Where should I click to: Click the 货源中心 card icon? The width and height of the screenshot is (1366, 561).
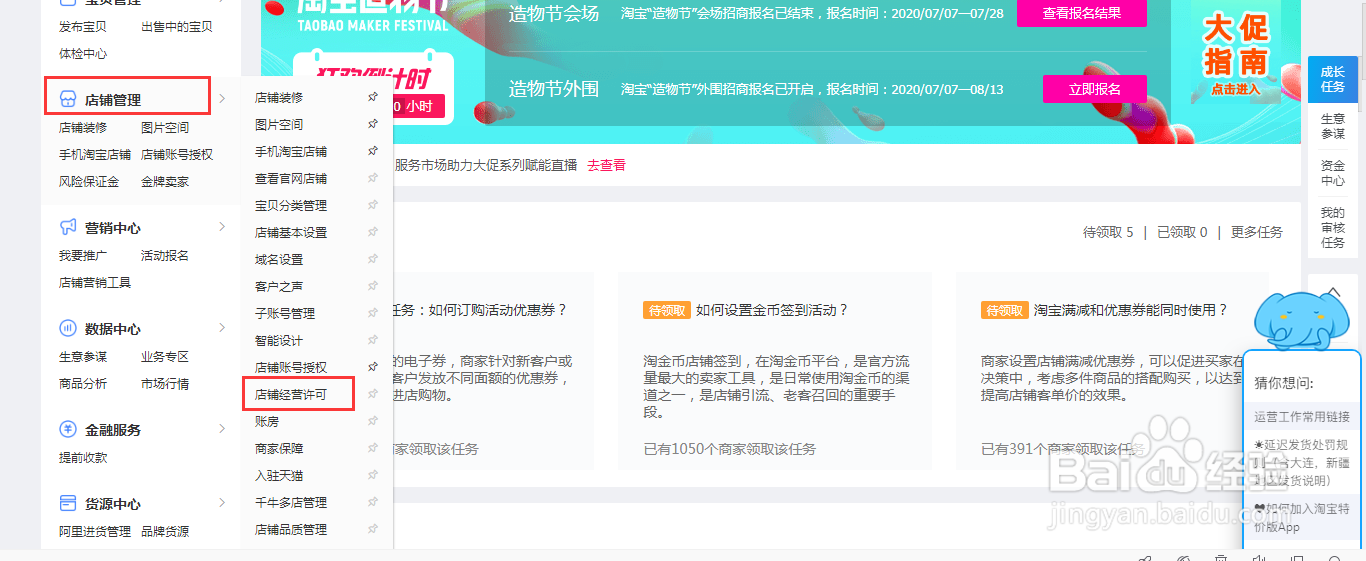pyautogui.click(x=68, y=504)
